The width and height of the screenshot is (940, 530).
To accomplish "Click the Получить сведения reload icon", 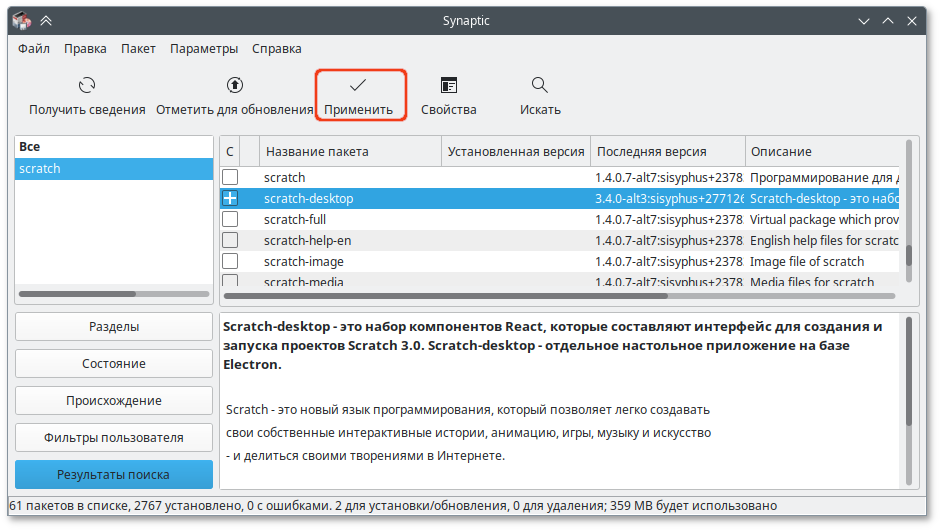I will point(87,85).
